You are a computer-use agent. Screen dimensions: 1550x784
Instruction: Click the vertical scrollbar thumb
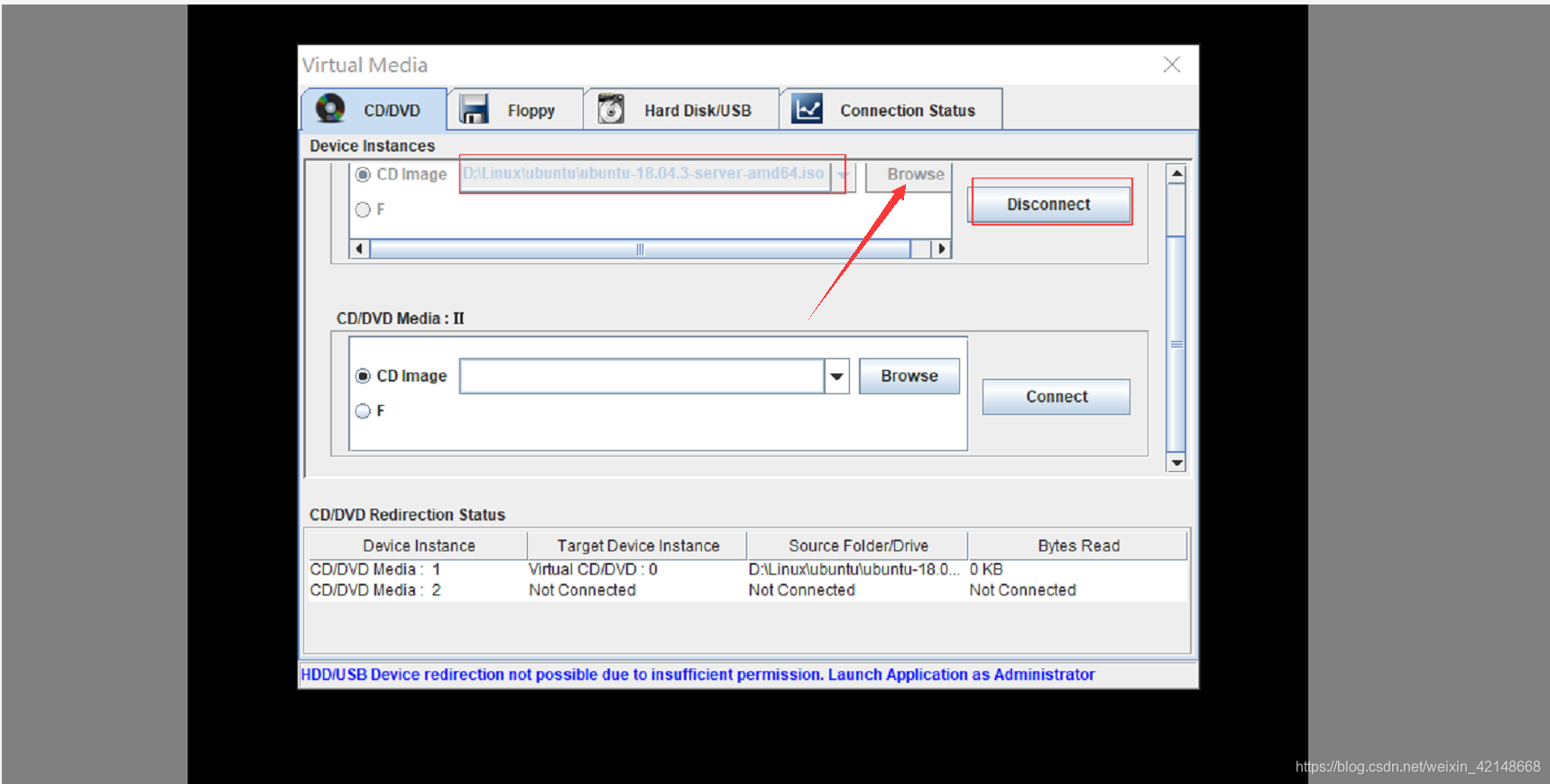click(1176, 344)
